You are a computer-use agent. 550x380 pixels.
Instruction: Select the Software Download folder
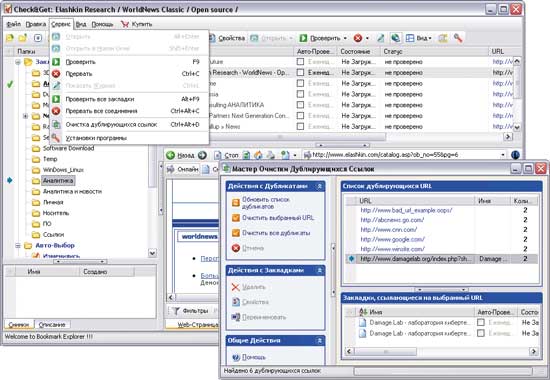click(x=68, y=148)
